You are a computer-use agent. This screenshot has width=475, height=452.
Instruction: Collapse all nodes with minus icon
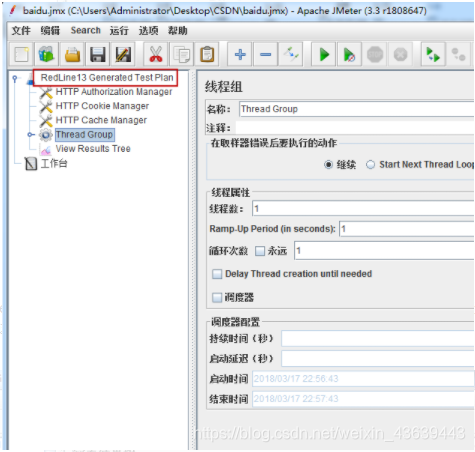[x=265, y=54]
